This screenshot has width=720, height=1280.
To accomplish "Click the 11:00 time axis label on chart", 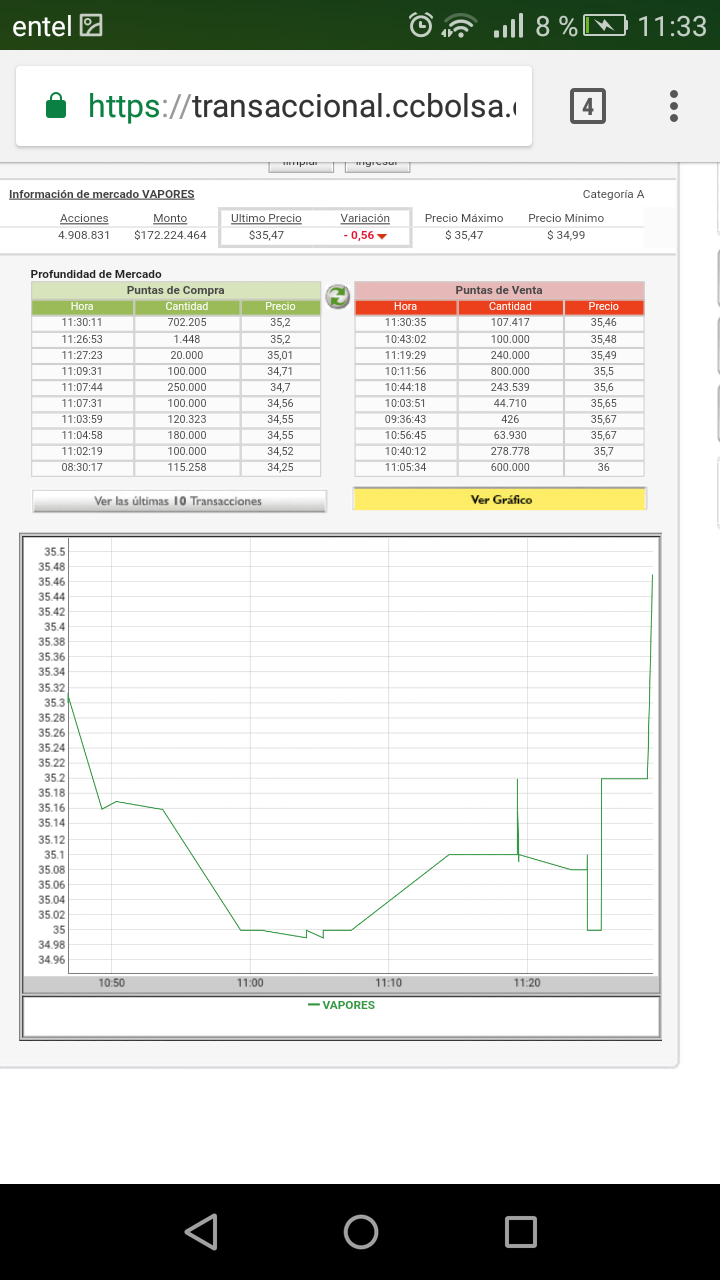I will click(x=250, y=983).
